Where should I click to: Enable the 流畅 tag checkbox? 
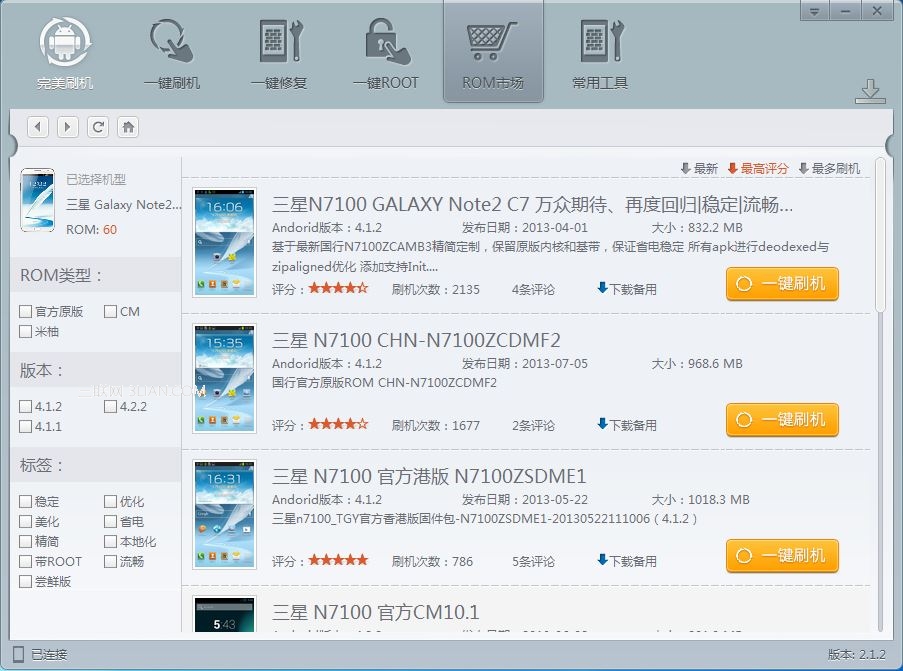[111, 562]
